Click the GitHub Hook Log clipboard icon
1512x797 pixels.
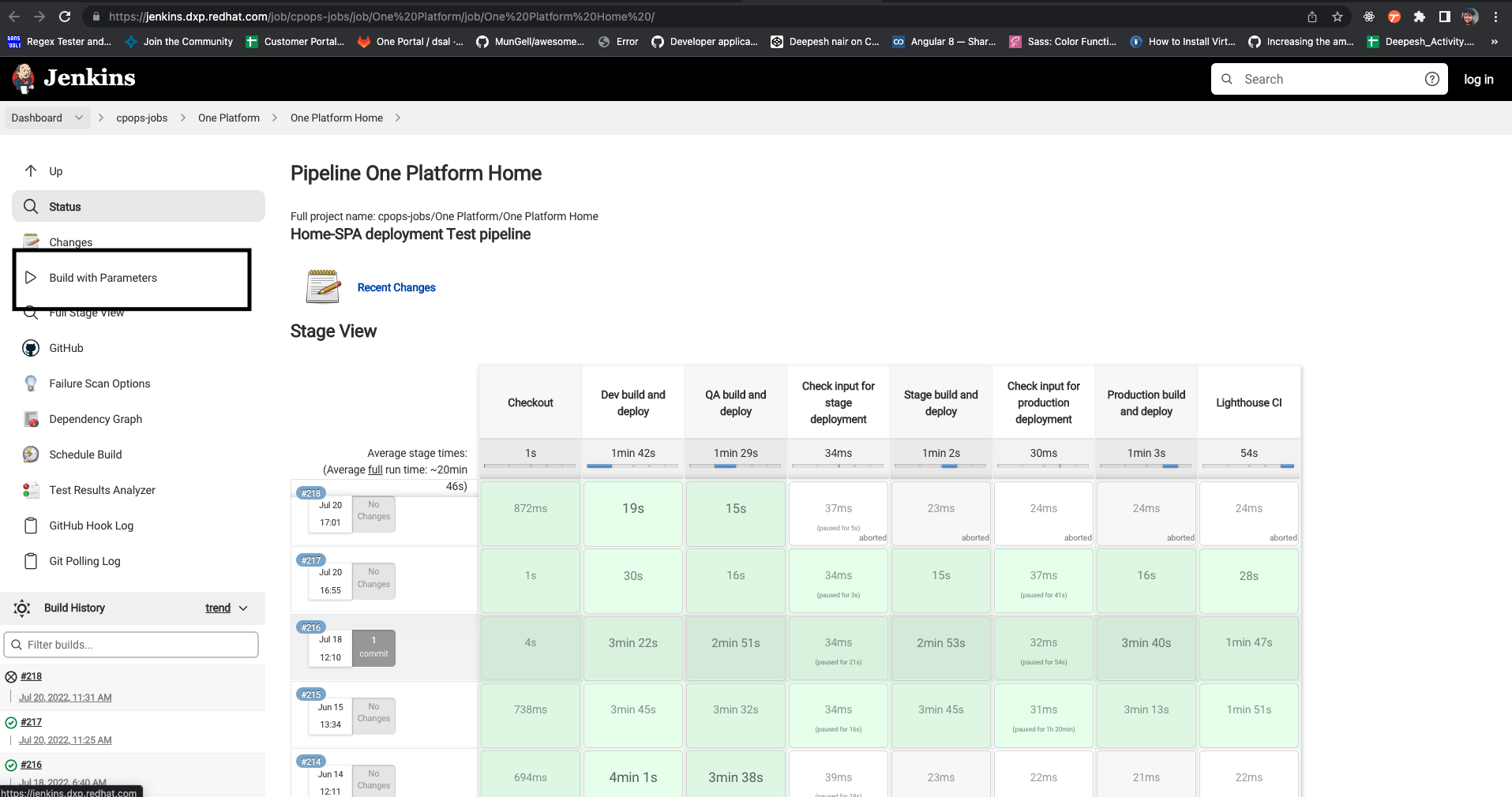31,526
